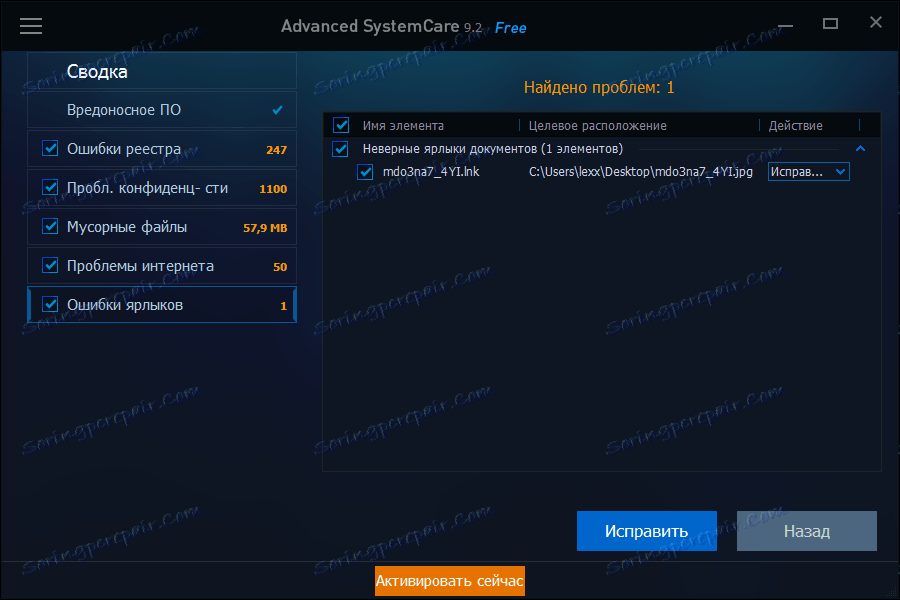View the Проблемы интернета results

(x=162, y=266)
